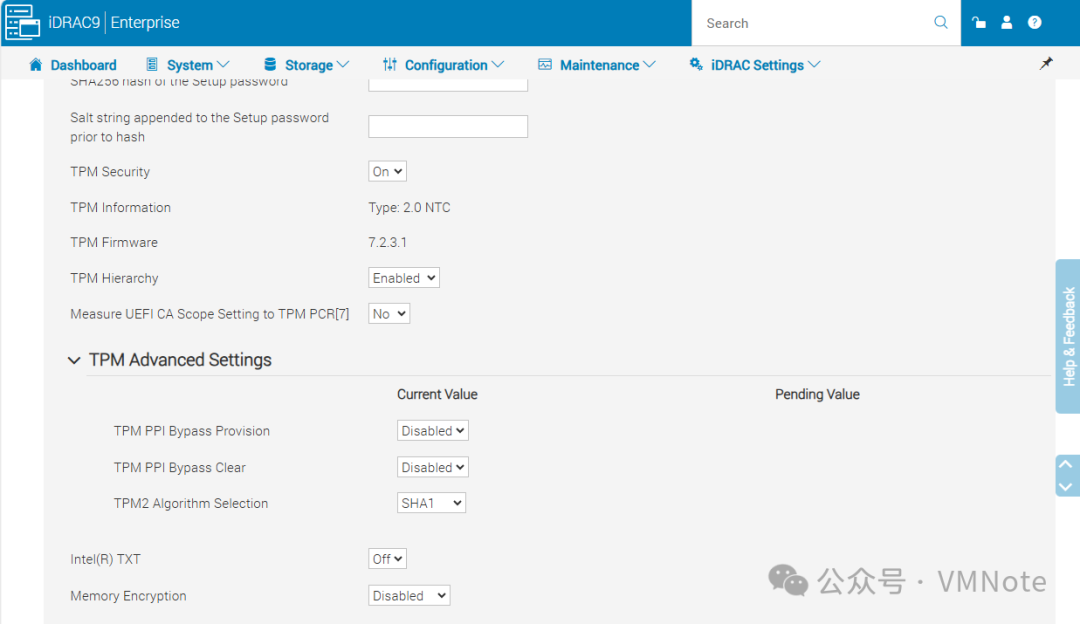
Task: Pin the navigation bar with pushpin icon
Action: (1046, 63)
